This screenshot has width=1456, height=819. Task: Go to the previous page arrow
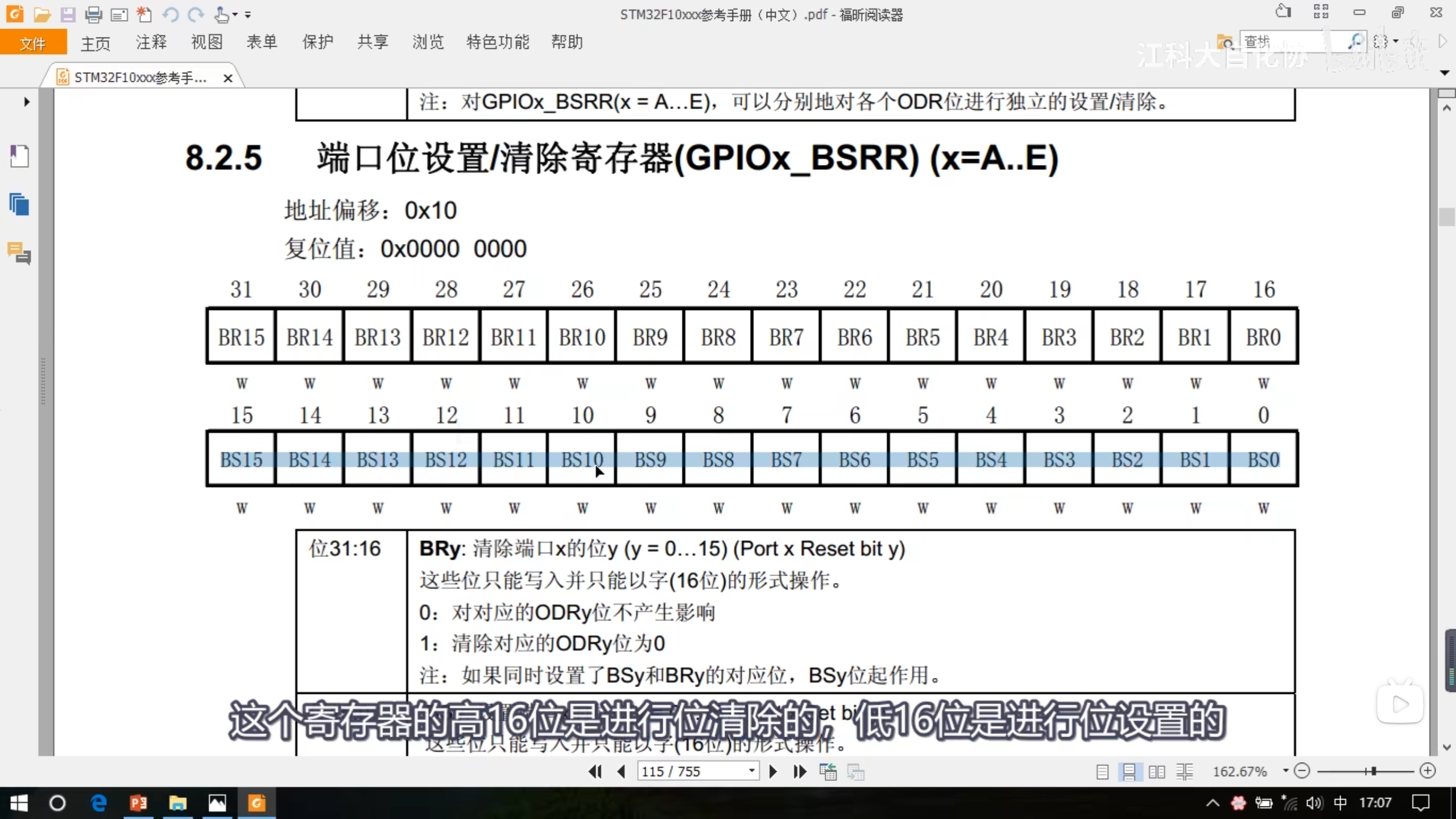(x=621, y=771)
